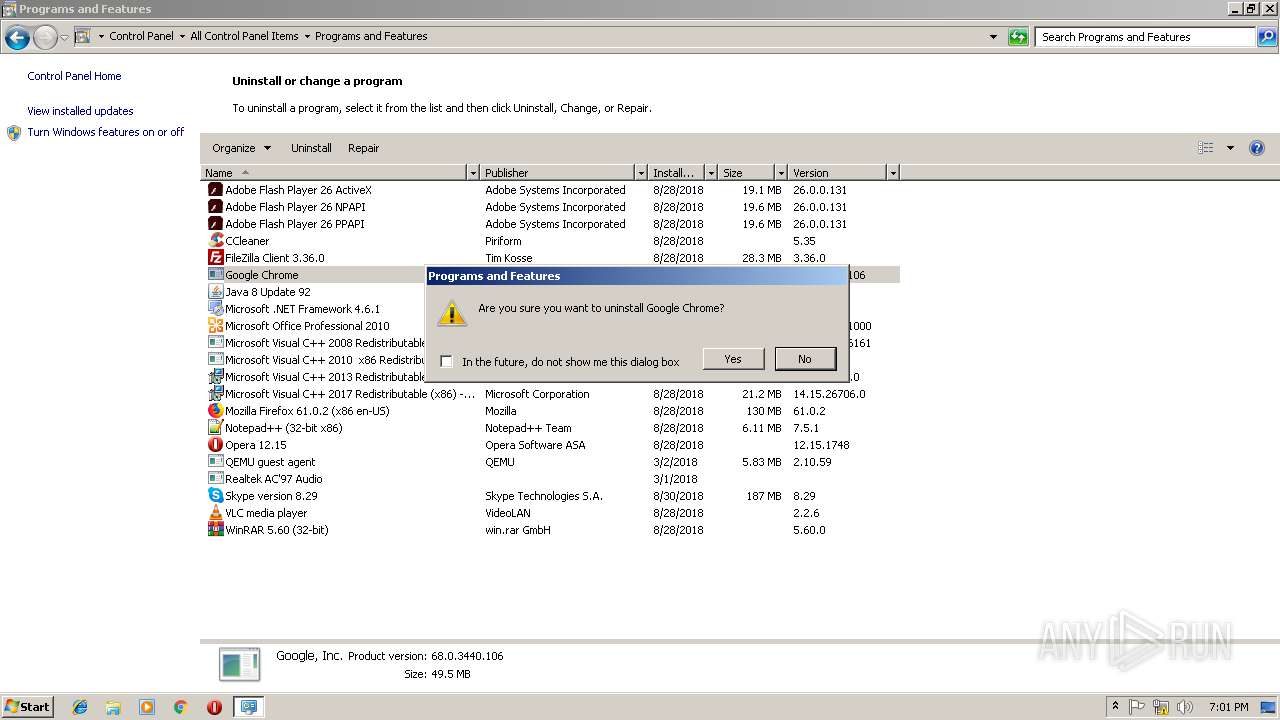The width and height of the screenshot is (1280, 720).
Task: Click the volume speaker tray icon
Action: click(1185, 707)
